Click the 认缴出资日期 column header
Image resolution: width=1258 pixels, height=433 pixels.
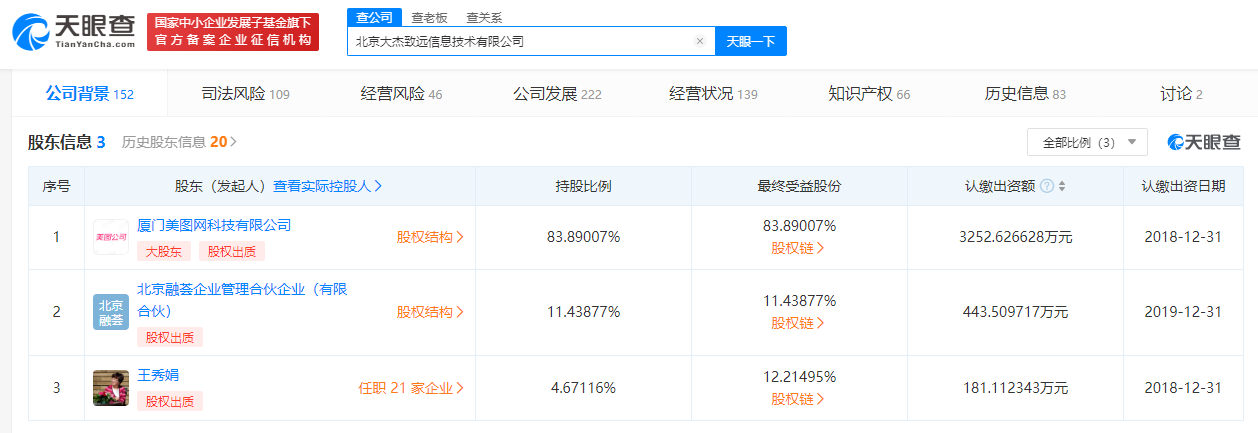[x=1183, y=186]
